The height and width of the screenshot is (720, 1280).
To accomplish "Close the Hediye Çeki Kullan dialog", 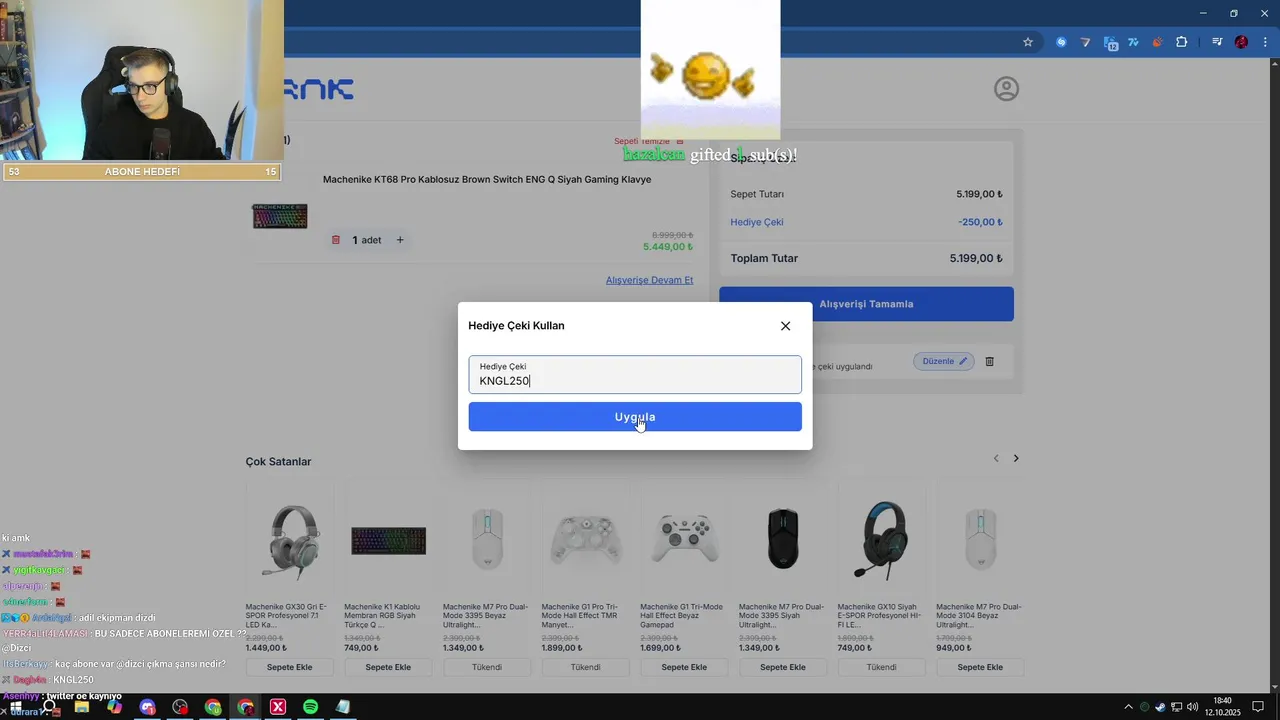I will (x=785, y=326).
